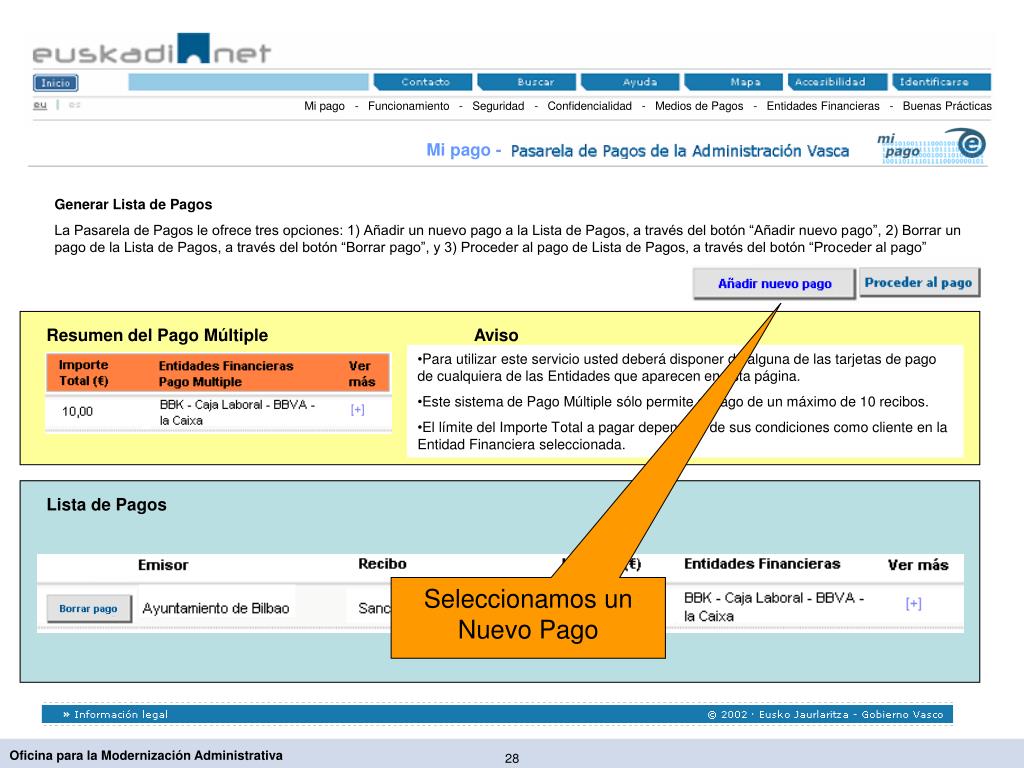Open Seguridad menu link
Image resolution: width=1024 pixels, height=768 pixels.
coord(498,106)
